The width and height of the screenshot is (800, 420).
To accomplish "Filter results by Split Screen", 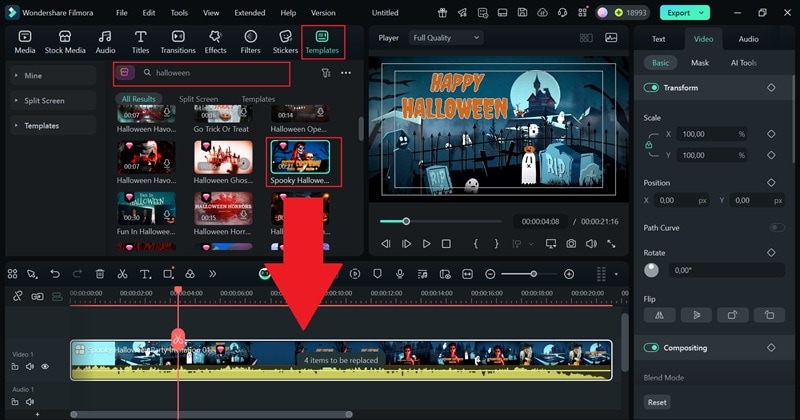I will [x=198, y=99].
